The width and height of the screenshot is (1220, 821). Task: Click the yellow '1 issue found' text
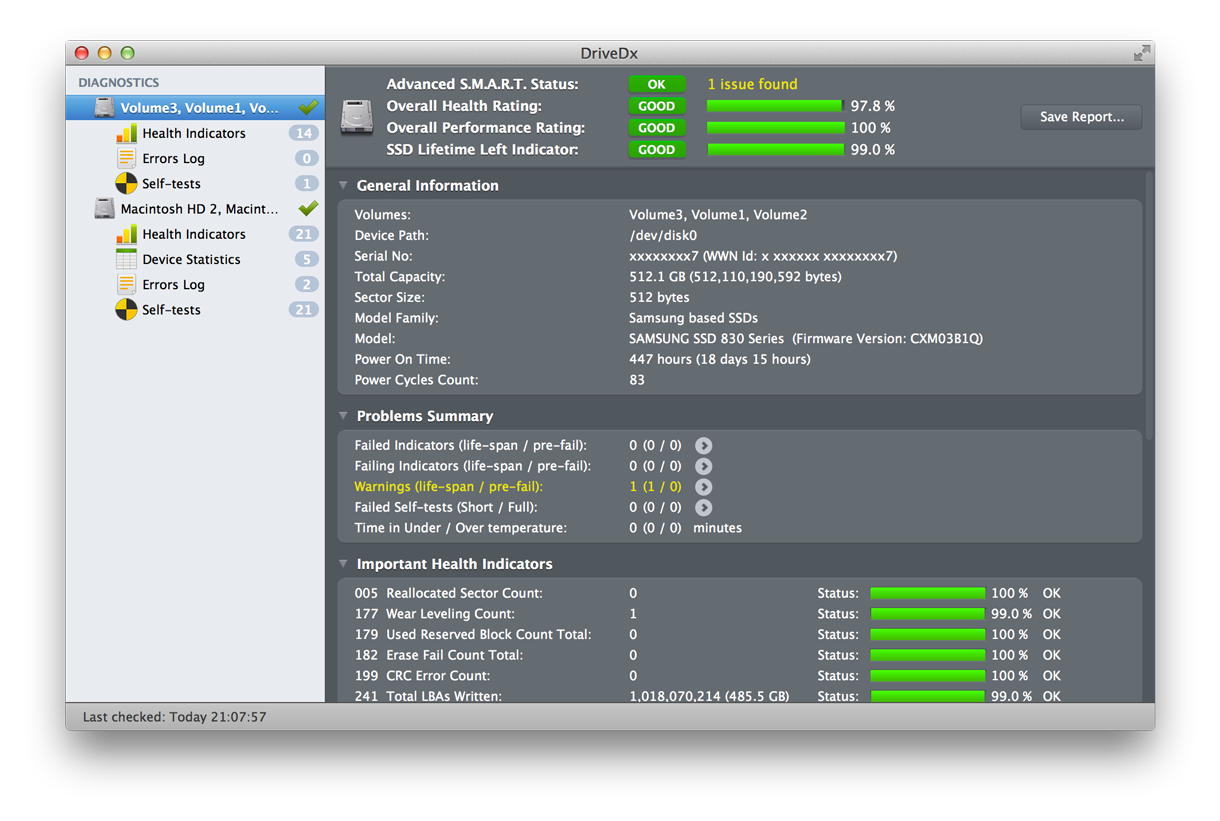(752, 84)
